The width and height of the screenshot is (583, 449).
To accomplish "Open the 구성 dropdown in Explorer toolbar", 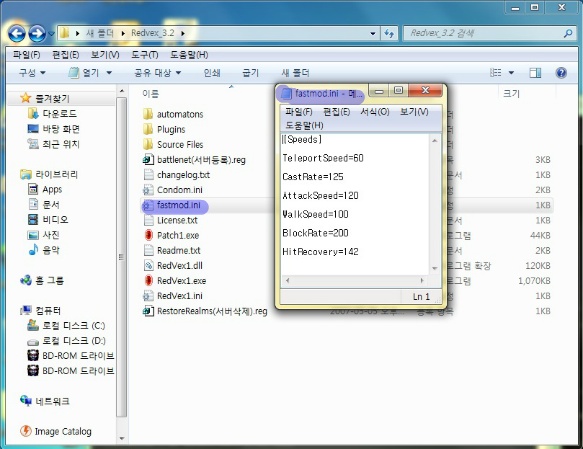I will [32, 72].
